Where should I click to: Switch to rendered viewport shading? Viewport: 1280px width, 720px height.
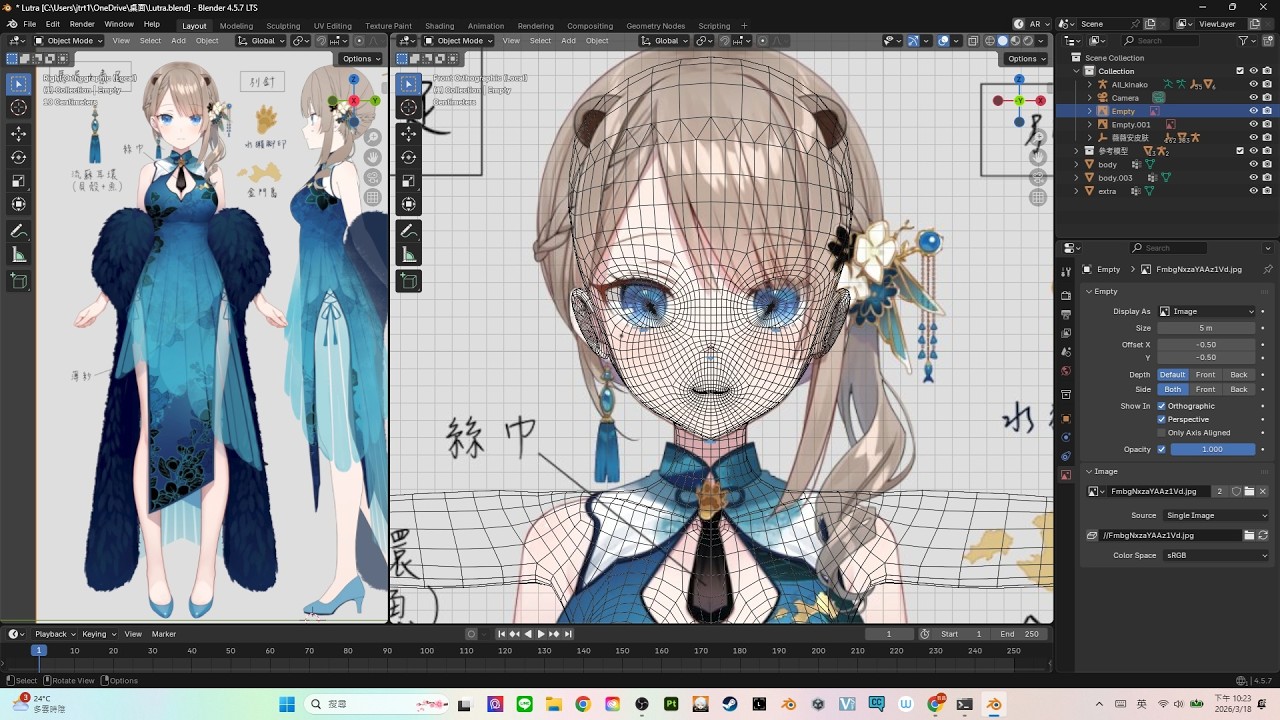1027,41
